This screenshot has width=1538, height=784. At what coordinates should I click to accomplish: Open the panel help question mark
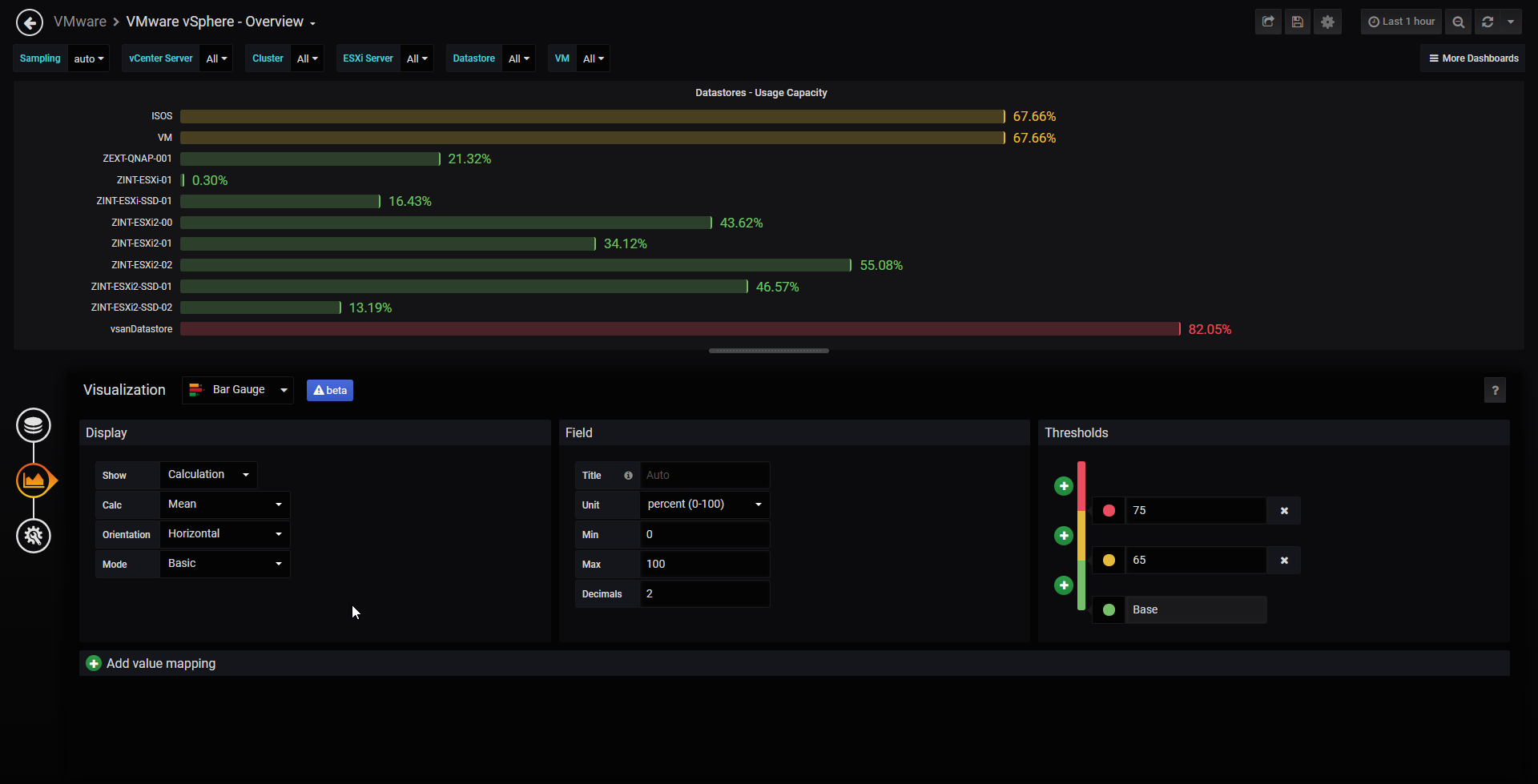tap(1495, 390)
